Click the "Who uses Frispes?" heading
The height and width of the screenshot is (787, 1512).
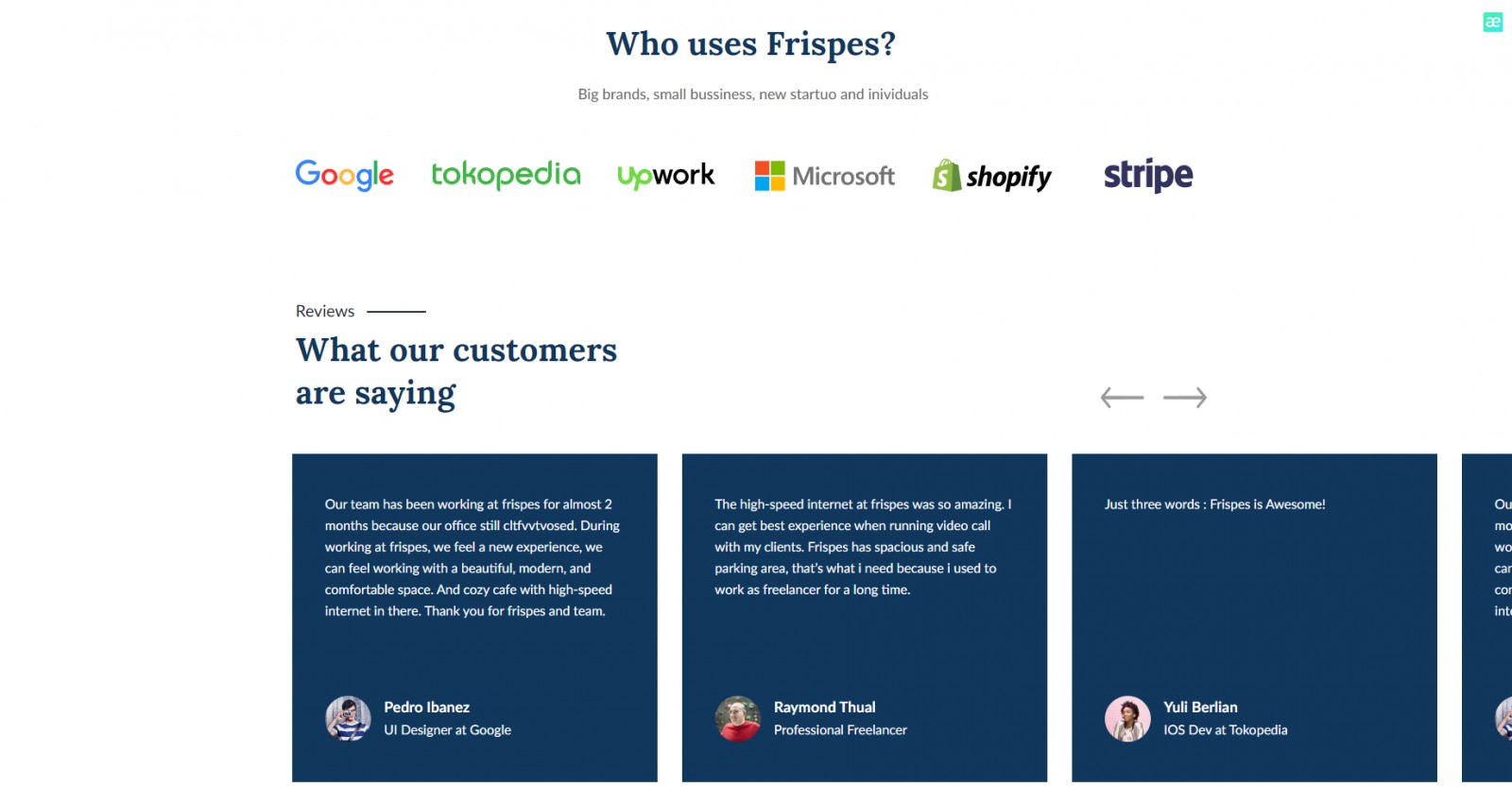[751, 44]
